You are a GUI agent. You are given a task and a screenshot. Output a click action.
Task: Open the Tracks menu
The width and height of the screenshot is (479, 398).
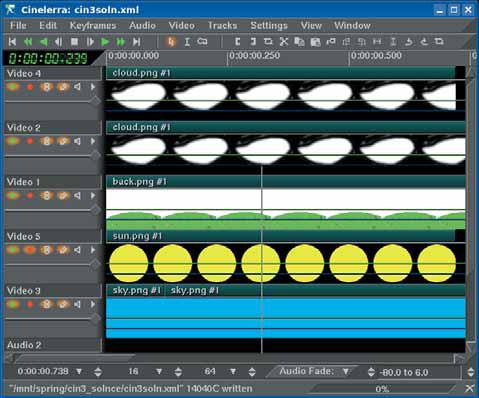[222, 26]
